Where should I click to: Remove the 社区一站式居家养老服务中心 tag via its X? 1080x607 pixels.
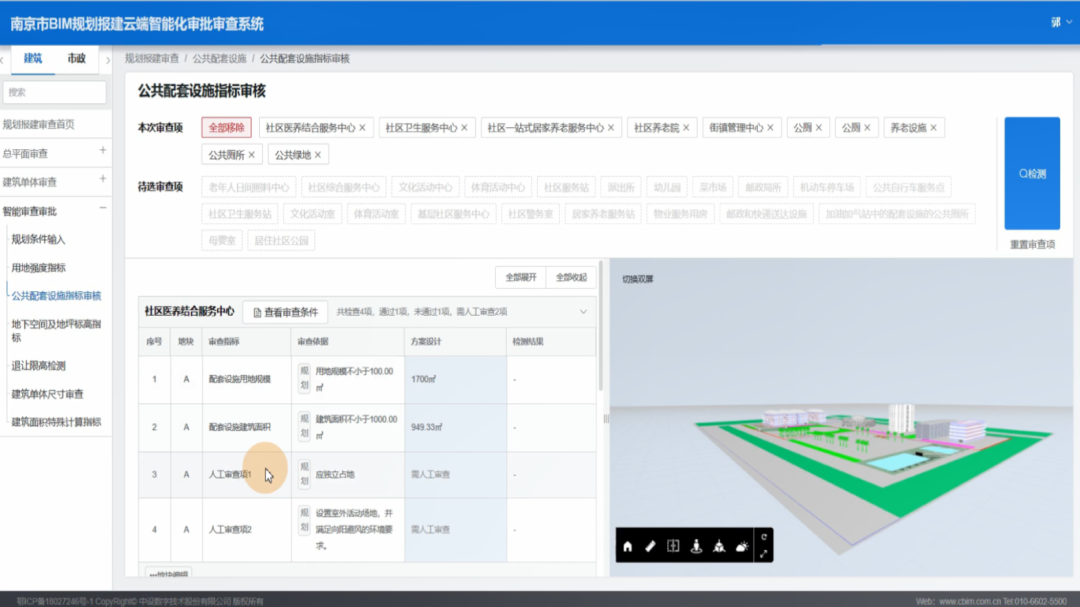pyautogui.click(x=611, y=127)
